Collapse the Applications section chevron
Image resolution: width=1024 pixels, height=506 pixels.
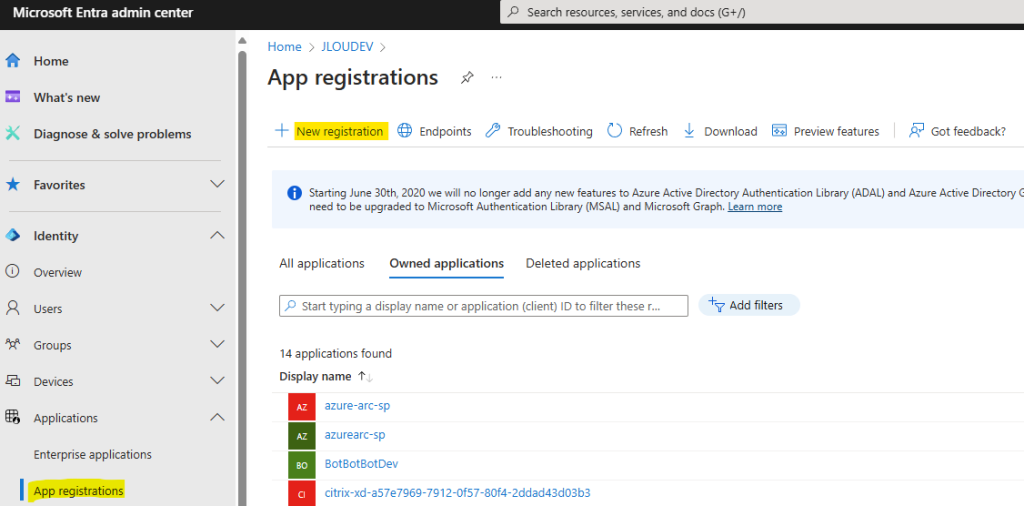(217, 417)
